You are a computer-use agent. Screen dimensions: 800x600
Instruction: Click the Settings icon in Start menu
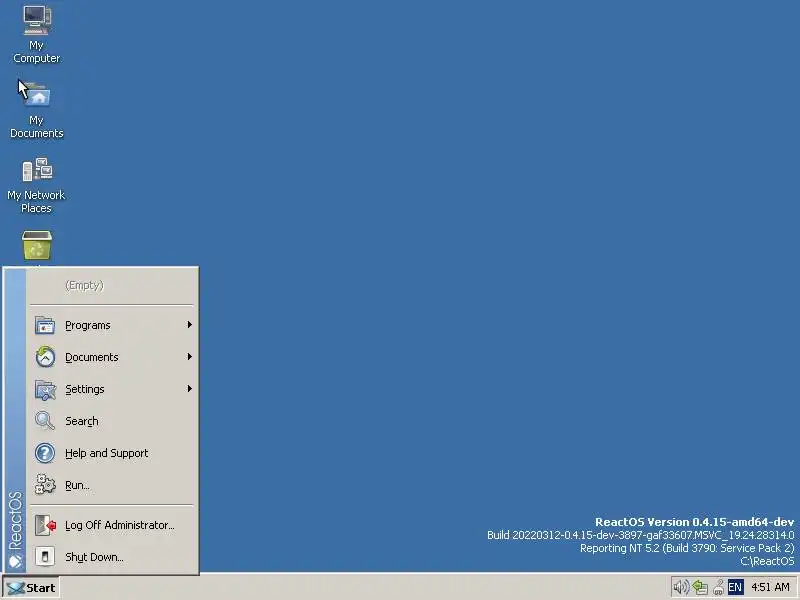pyautogui.click(x=45, y=389)
